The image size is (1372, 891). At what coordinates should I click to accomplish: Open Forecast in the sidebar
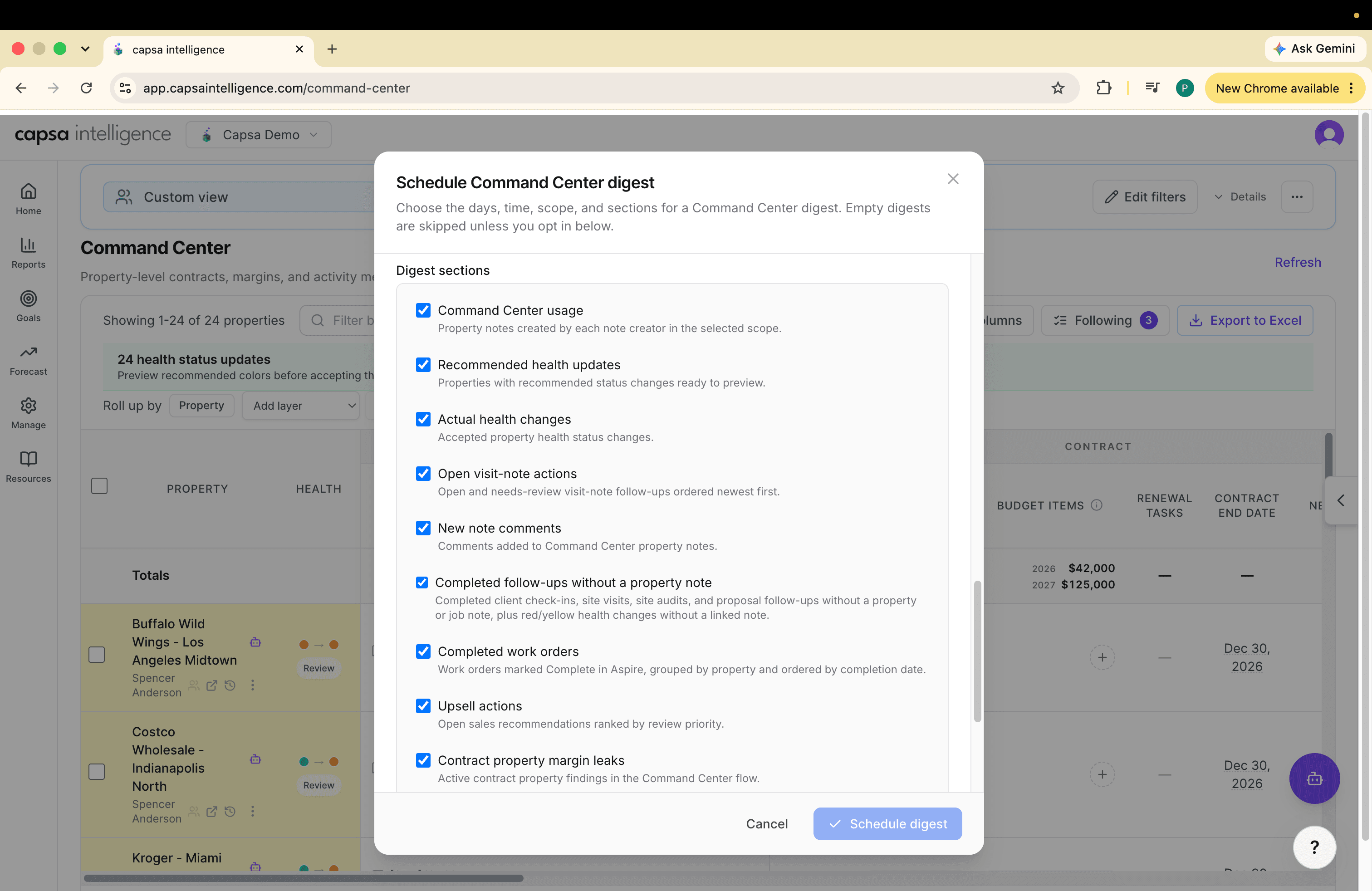coord(28,360)
